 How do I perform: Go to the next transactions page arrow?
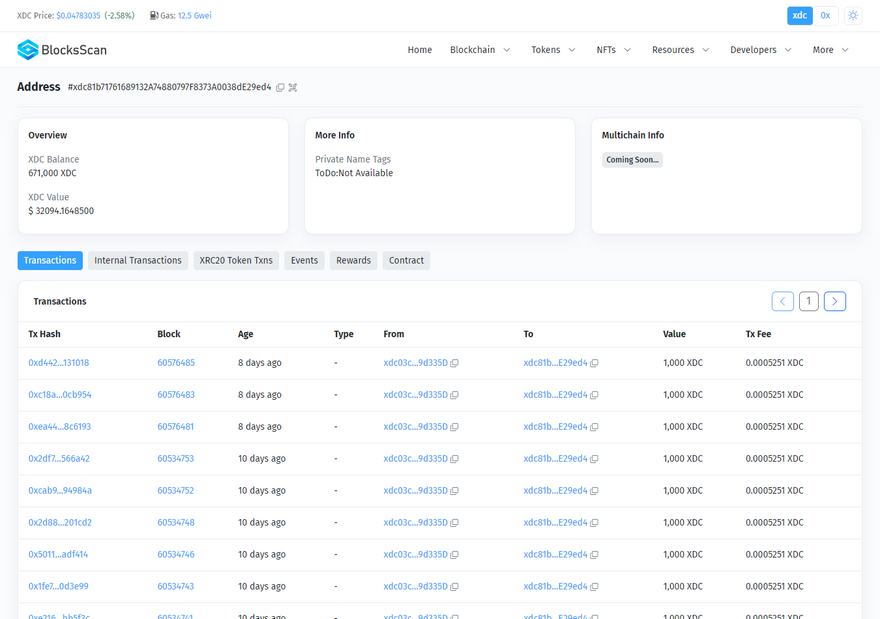tap(835, 301)
